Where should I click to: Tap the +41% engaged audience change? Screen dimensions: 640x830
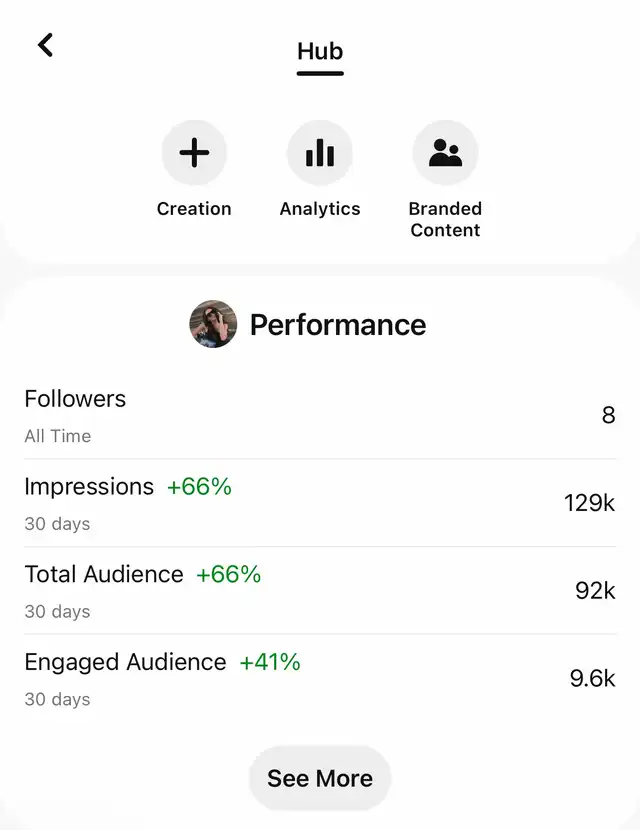270,662
